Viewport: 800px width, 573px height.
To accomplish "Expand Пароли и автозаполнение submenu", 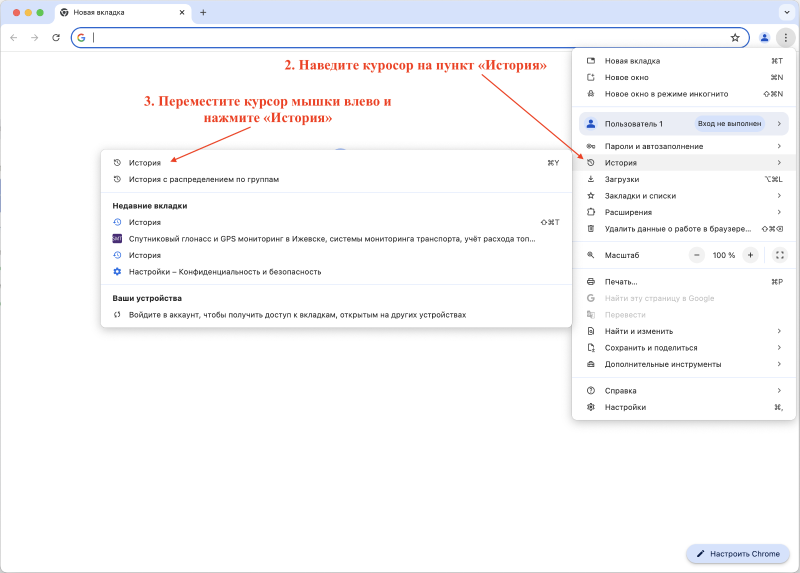I will pos(684,146).
